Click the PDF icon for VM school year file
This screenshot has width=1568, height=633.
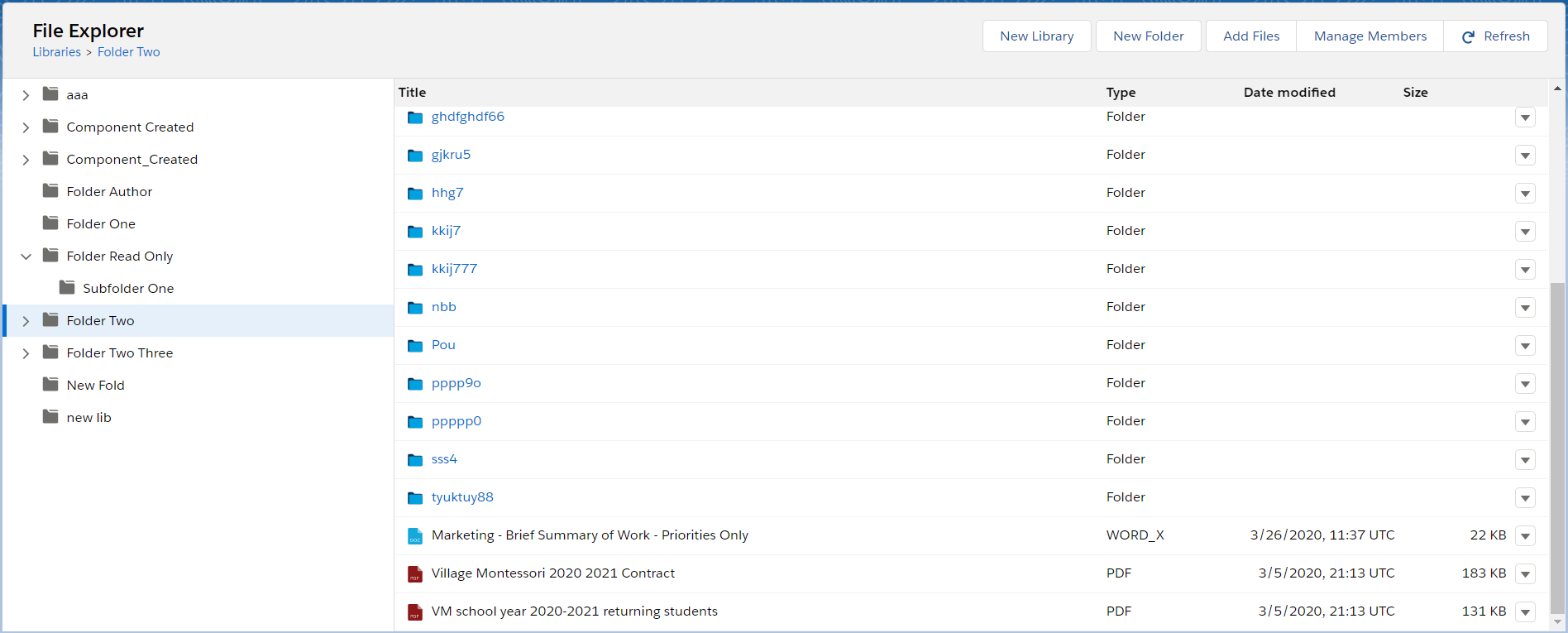[x=415, y=612]
